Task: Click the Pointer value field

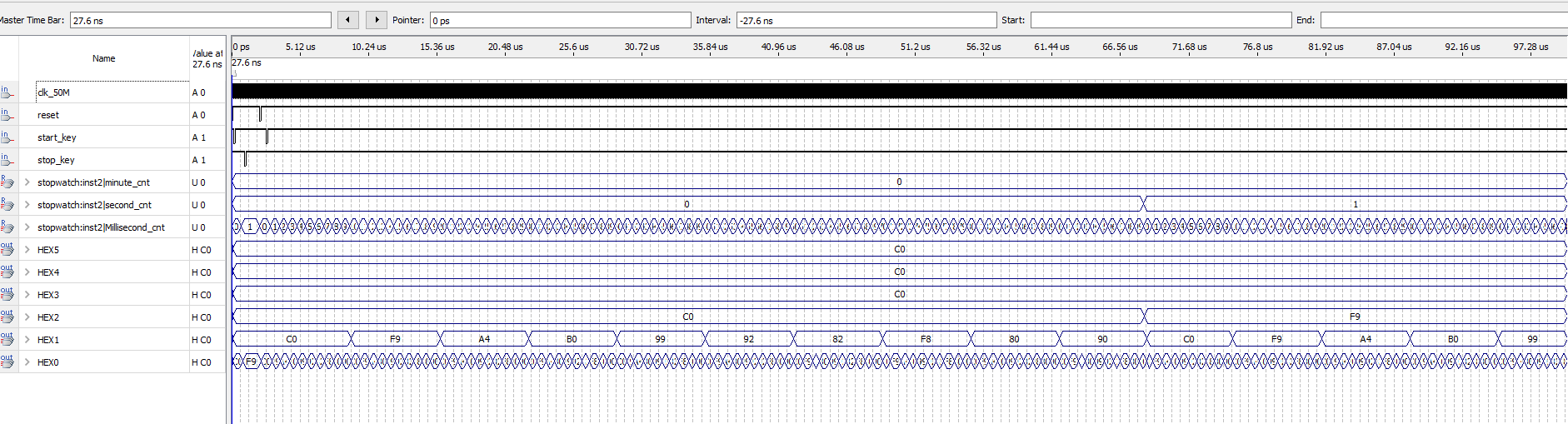Action: click(x=560, y=20)
